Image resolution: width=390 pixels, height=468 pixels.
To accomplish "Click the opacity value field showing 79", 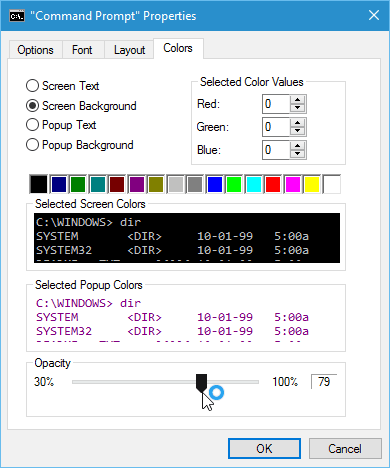I will coord(324,382).
